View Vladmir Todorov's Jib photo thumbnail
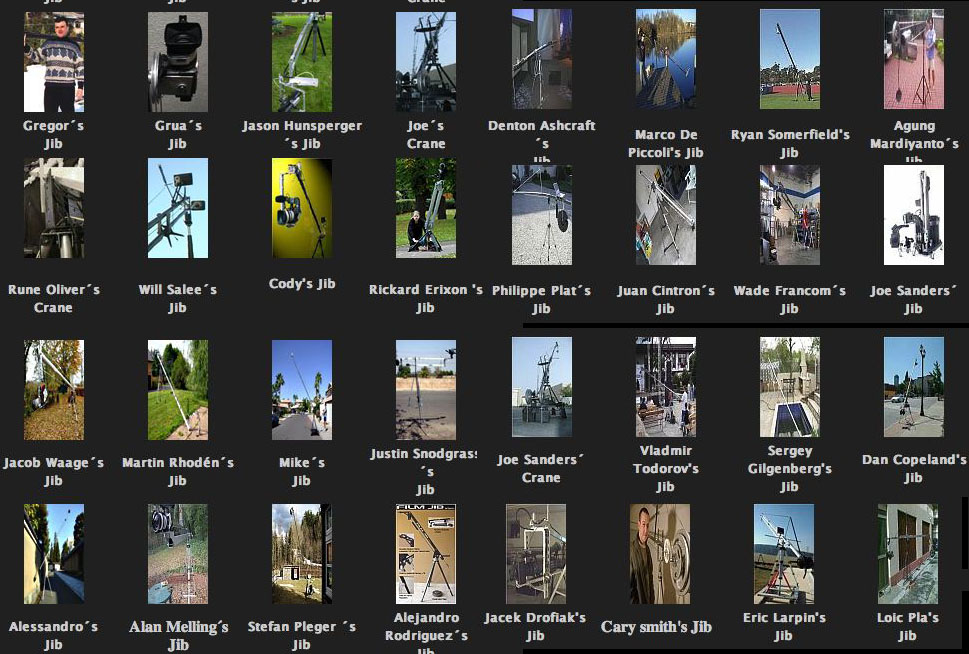Image resolution: width=969 pixels, height=654 pixels. [666, 387]
